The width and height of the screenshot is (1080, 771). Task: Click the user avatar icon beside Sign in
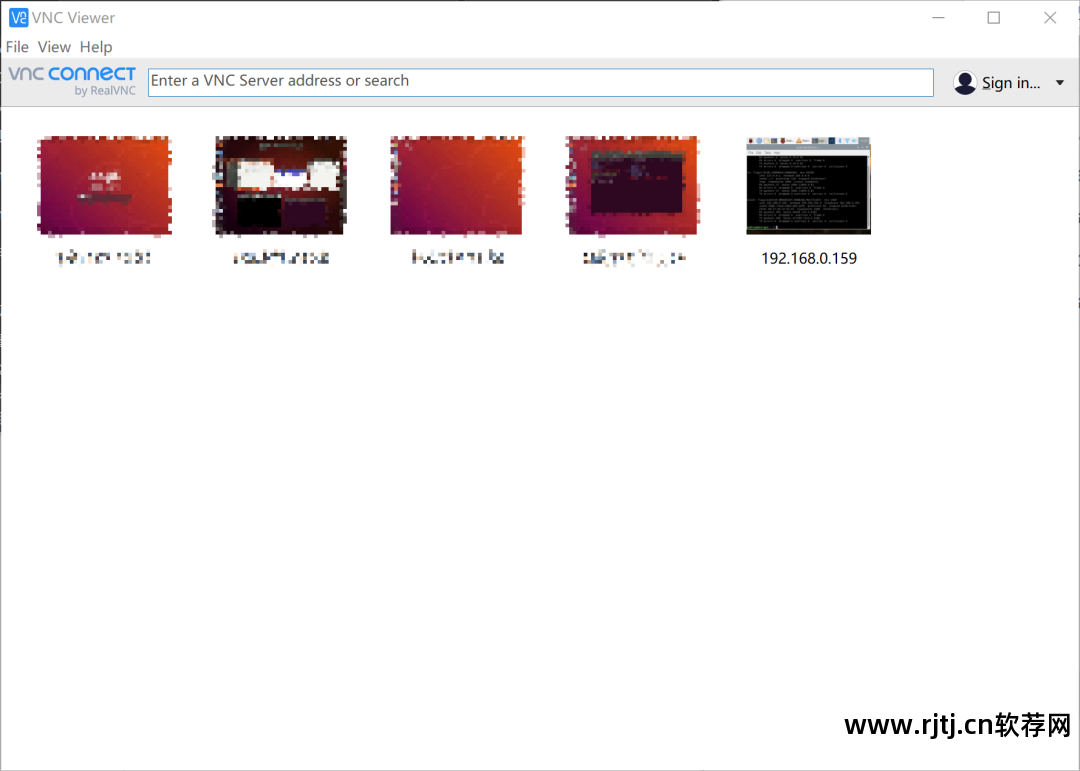[965, 83]
